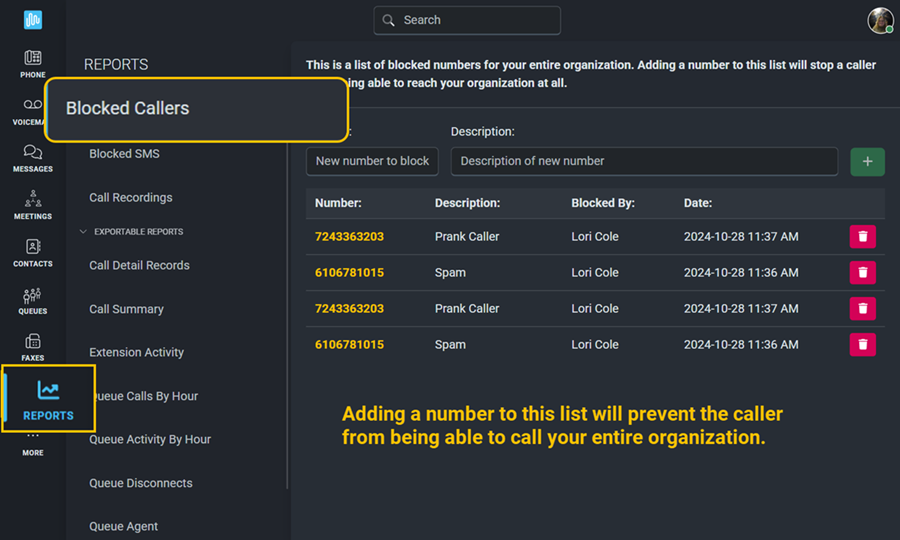This screenshot has width=900, height=540.
Task: Click the New number to block field
Action: tap(372, 161)
